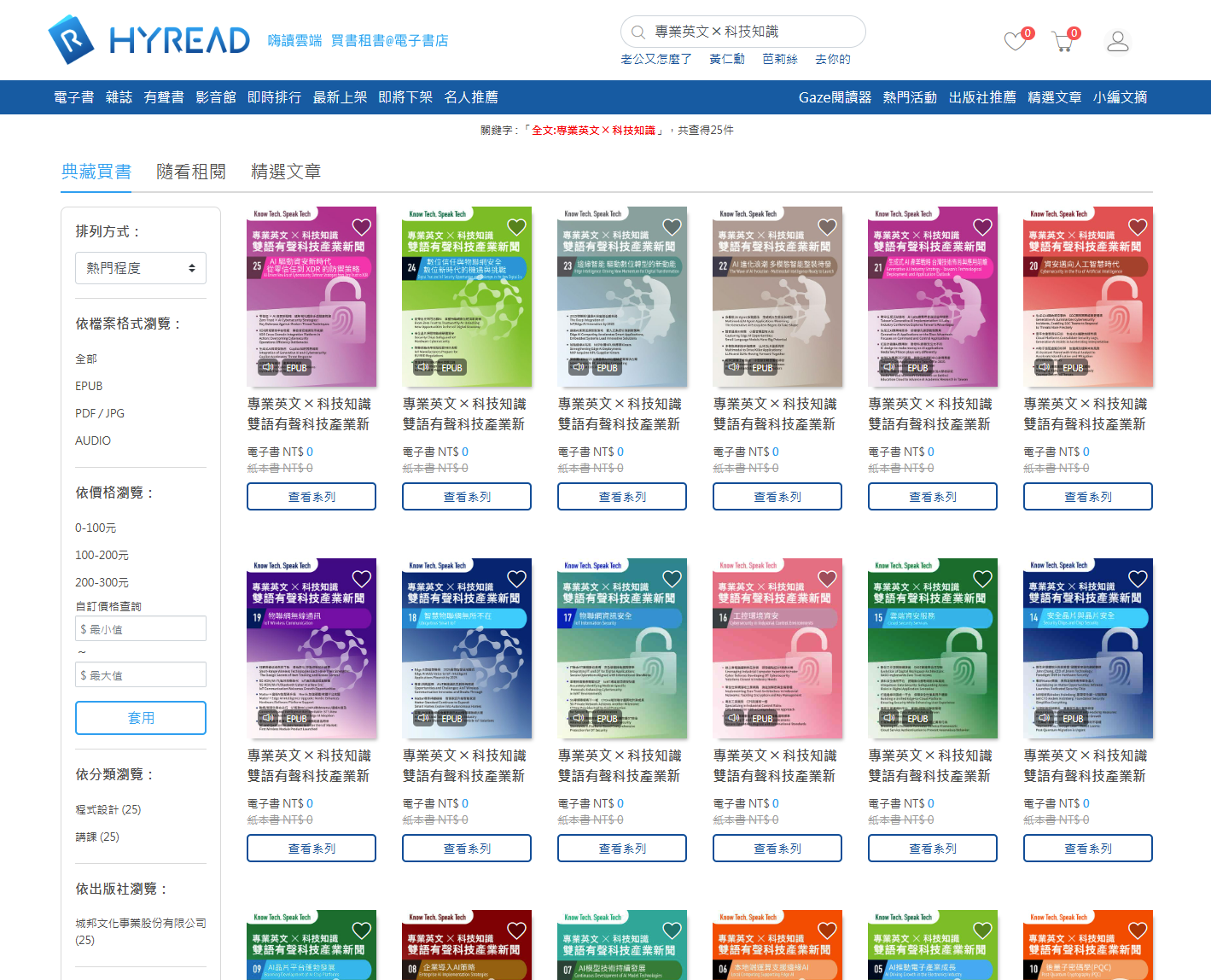Screen dimensions: 1211x980
Task: Switch to 典藏買書 tab
Action: 96,172
